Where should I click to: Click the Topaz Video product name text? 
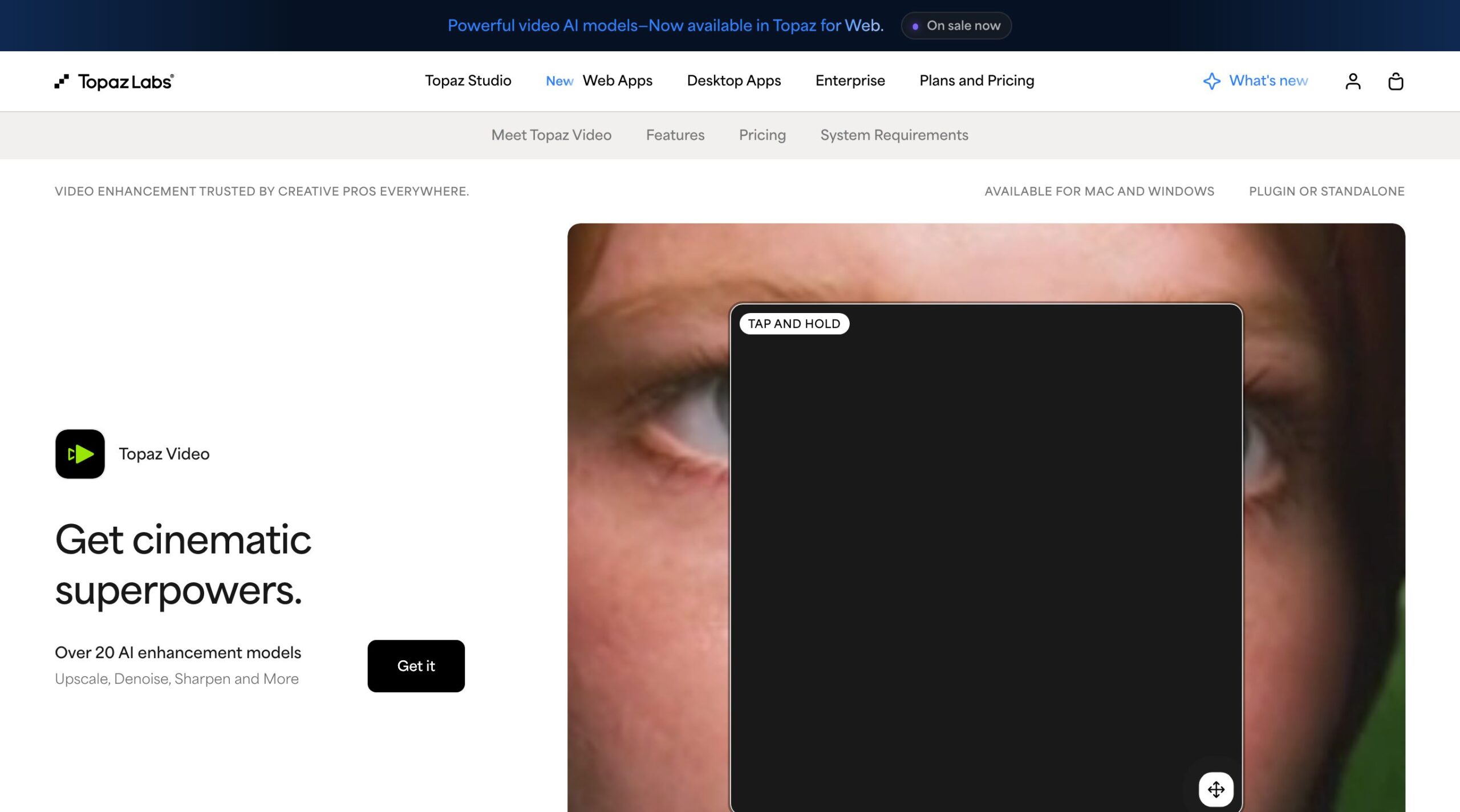pyautogui.click(x=164, y=454)
